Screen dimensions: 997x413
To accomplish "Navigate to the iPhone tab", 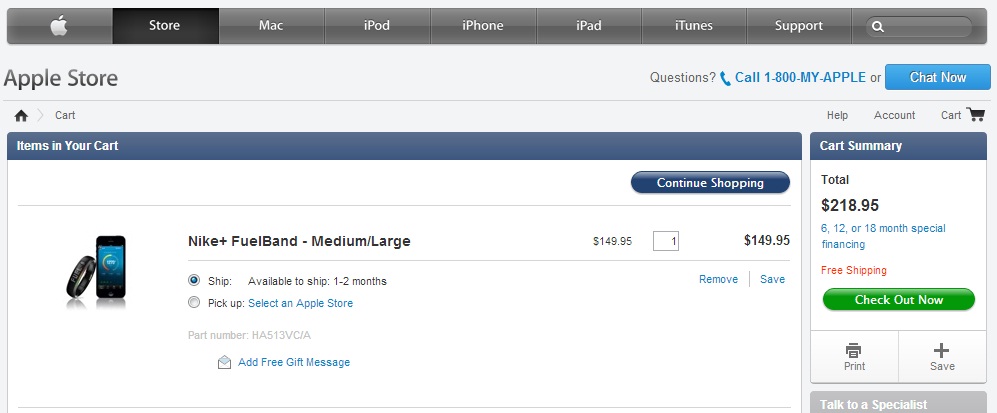I will point(483,26).
